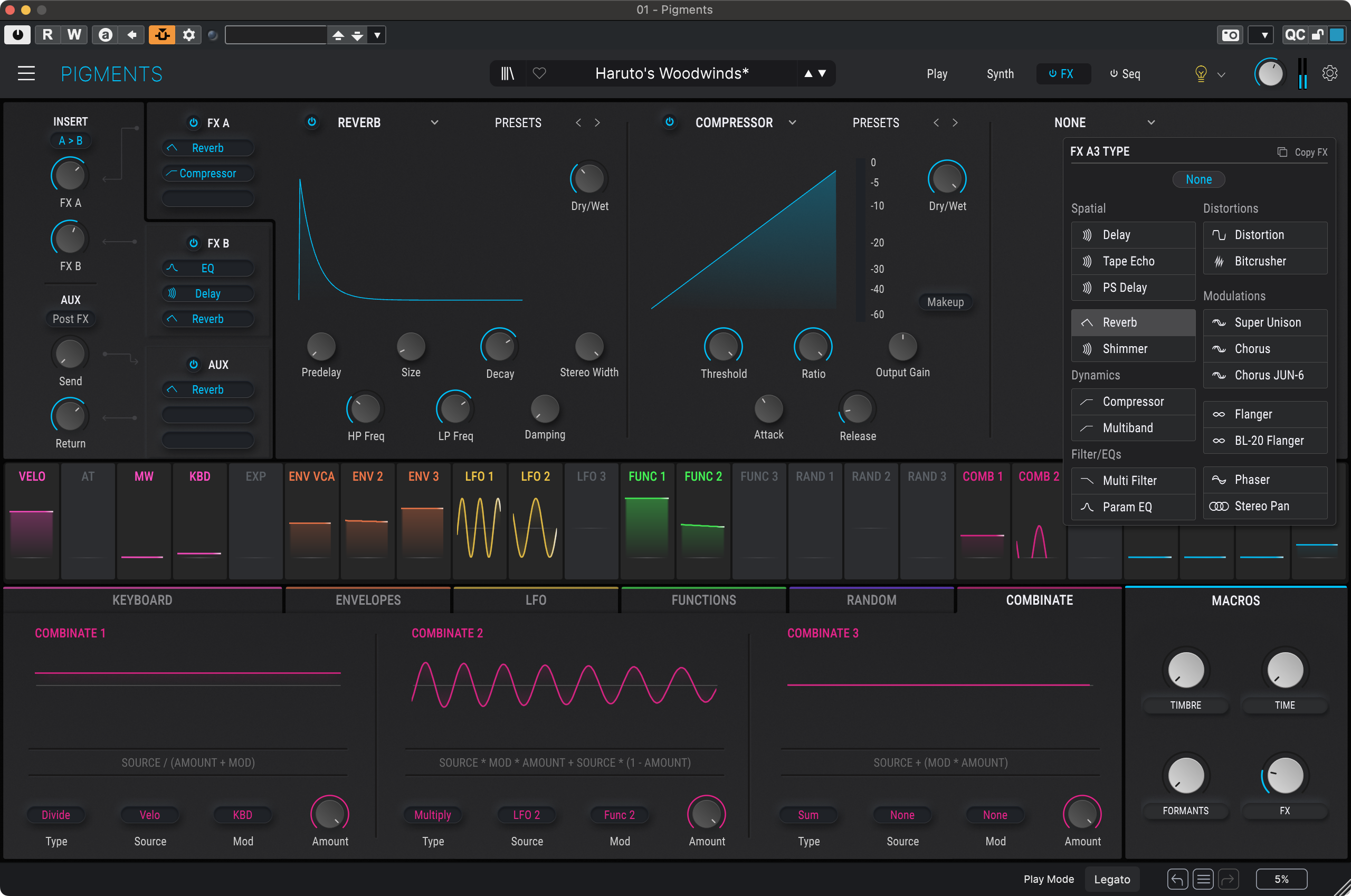Viewport: 1351px width, 896px height.
Task: Open the Reverb effect type dropdown
Action: [x=434, y=122]
